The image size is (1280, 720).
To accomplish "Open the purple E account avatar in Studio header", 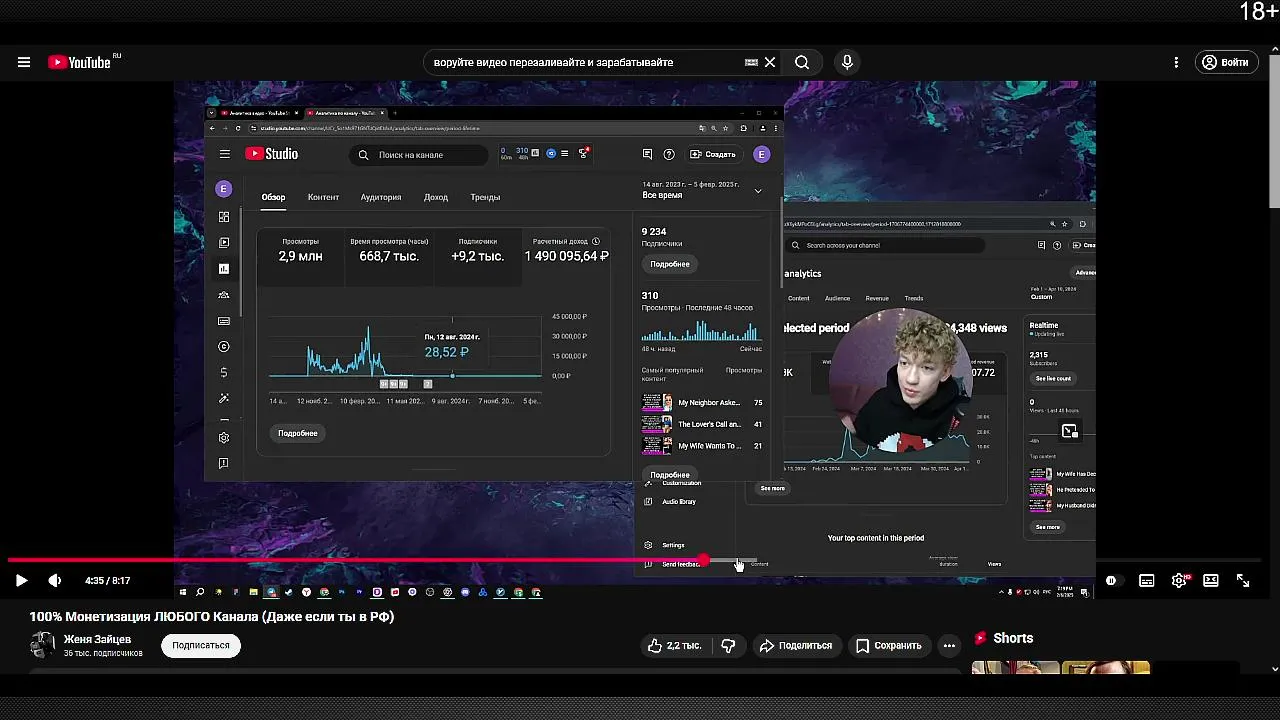I will [761, 154].
